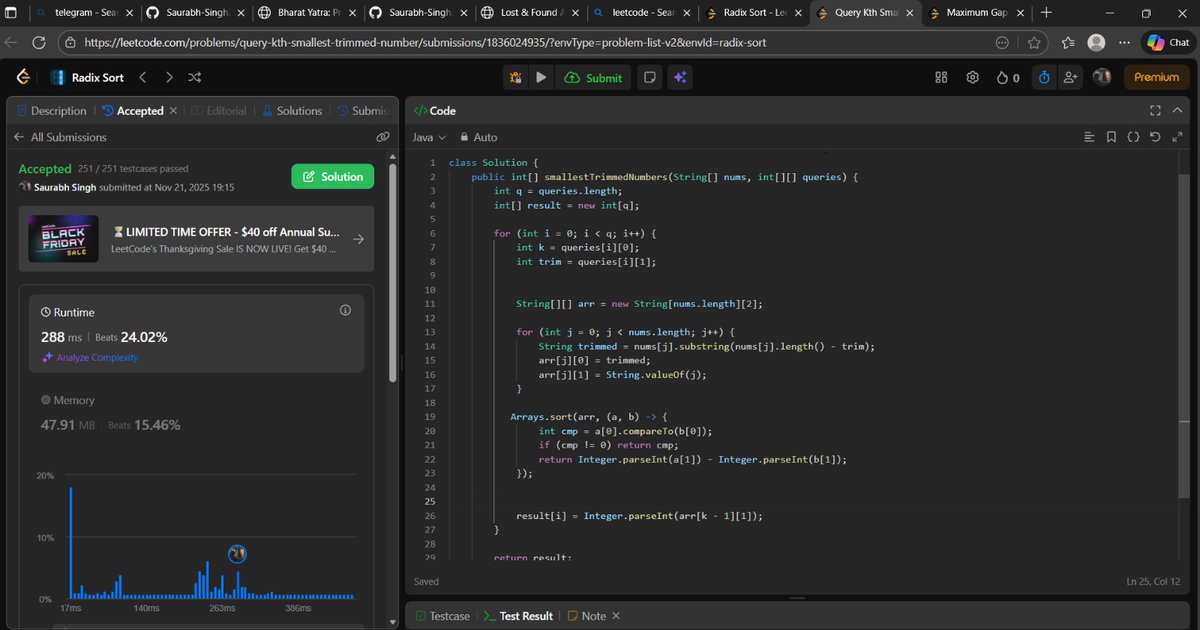View the streak flame counter
The height and width of the screenshot is (630, 1200).
pos(1008,77)
